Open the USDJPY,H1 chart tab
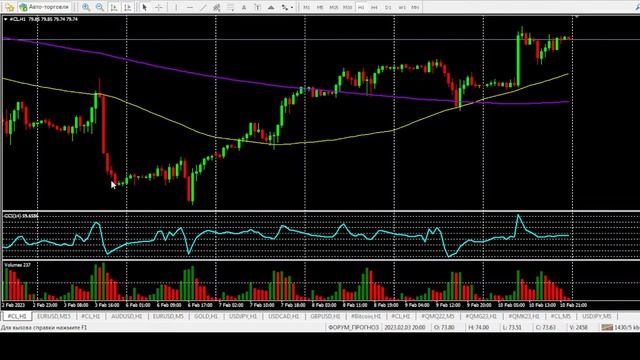This screenshot has height=360, width=640. pyautogui.click(x=243, y=316)
